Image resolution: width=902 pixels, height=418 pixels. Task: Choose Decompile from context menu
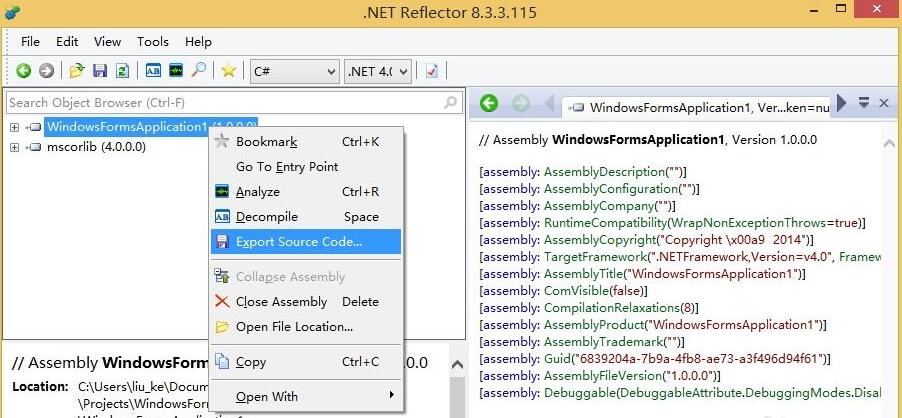pyautogui.click(x=306, y=217)
